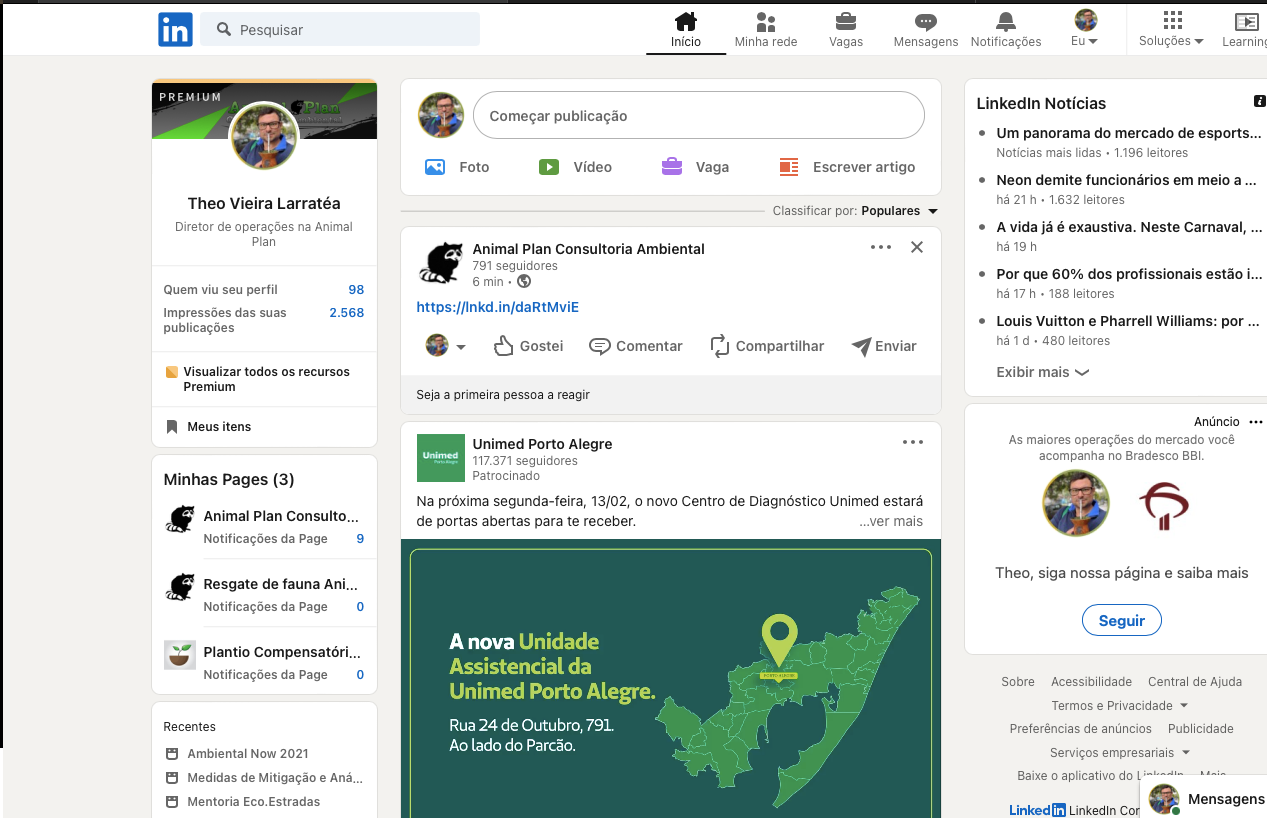Click Publicidade footer link
This screenshot has height=818, width=1267.
[x=1200, y=729]
